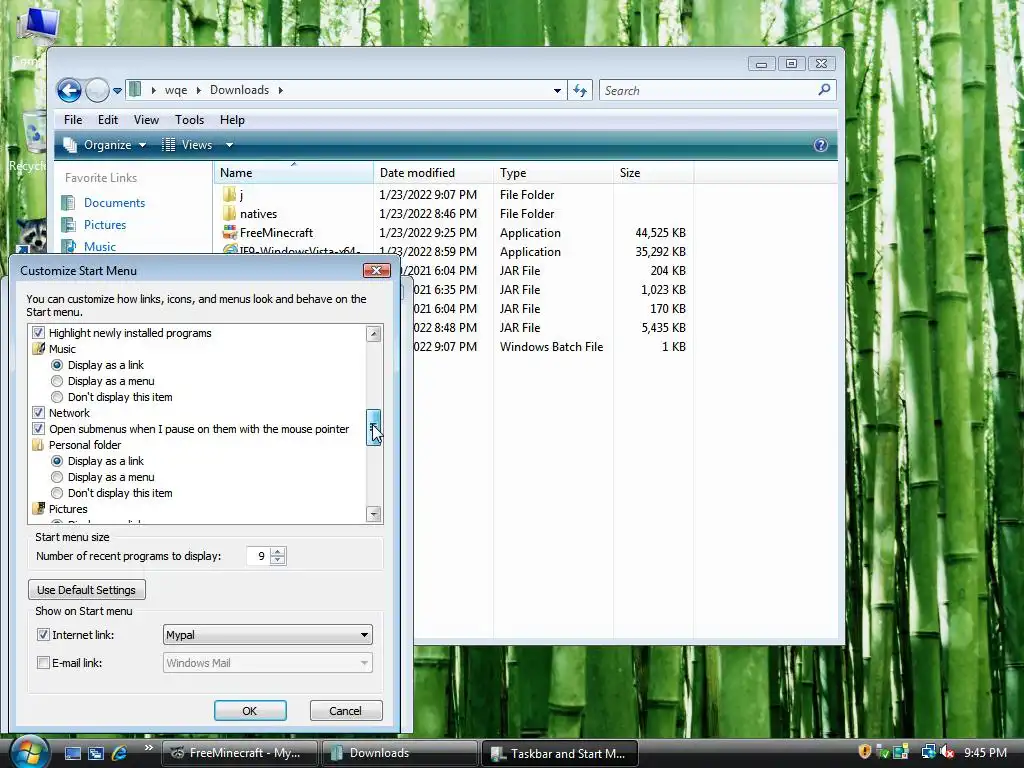Open the Recycle Bin desktop icon

(34, 133)
